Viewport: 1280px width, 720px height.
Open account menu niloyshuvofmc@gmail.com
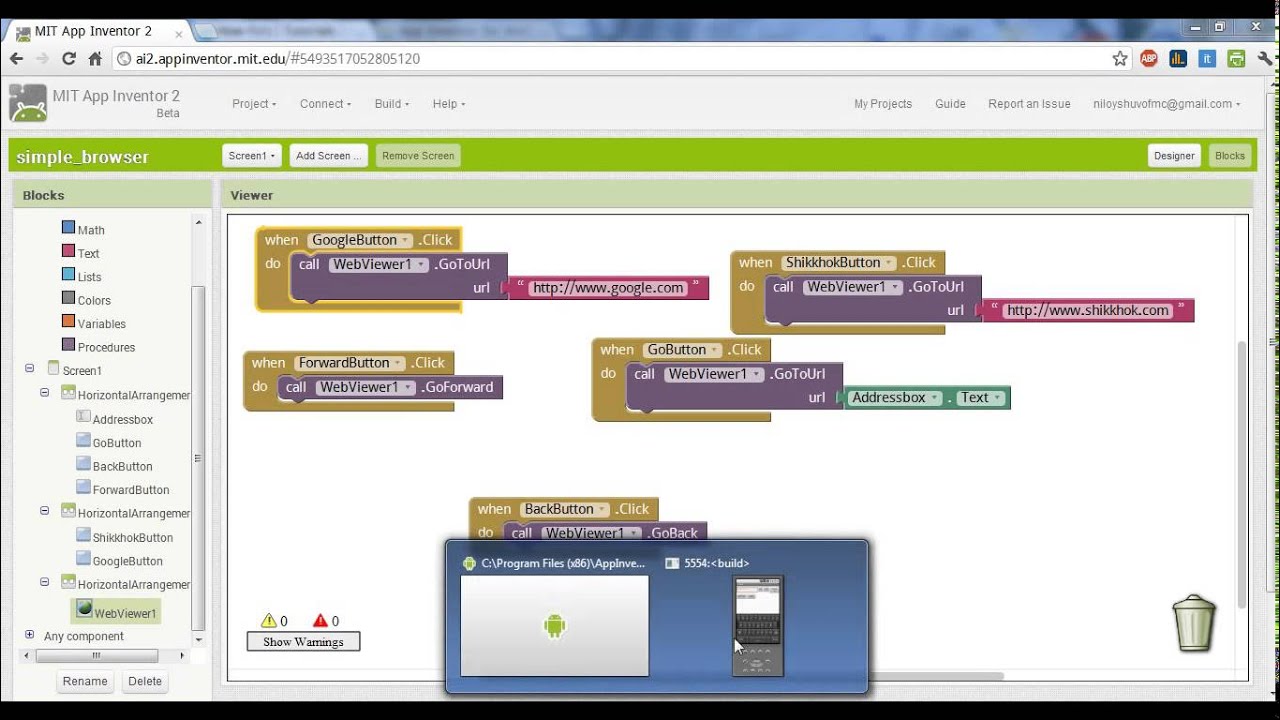pos(1166,104)
